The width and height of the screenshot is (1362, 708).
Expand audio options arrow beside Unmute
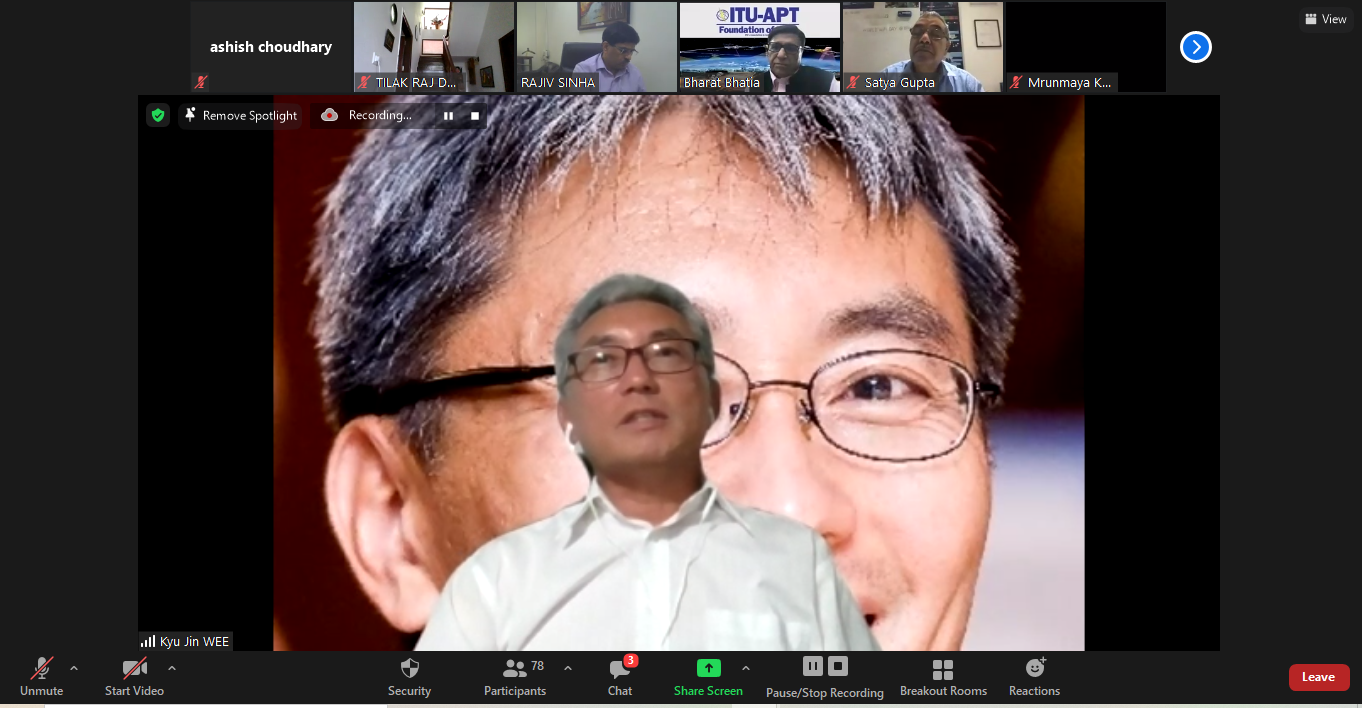74,668
